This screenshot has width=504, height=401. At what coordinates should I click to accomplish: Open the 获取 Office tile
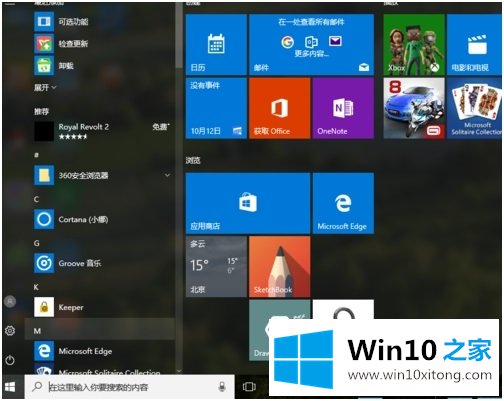pyautogui.click(x=280, y=108)
